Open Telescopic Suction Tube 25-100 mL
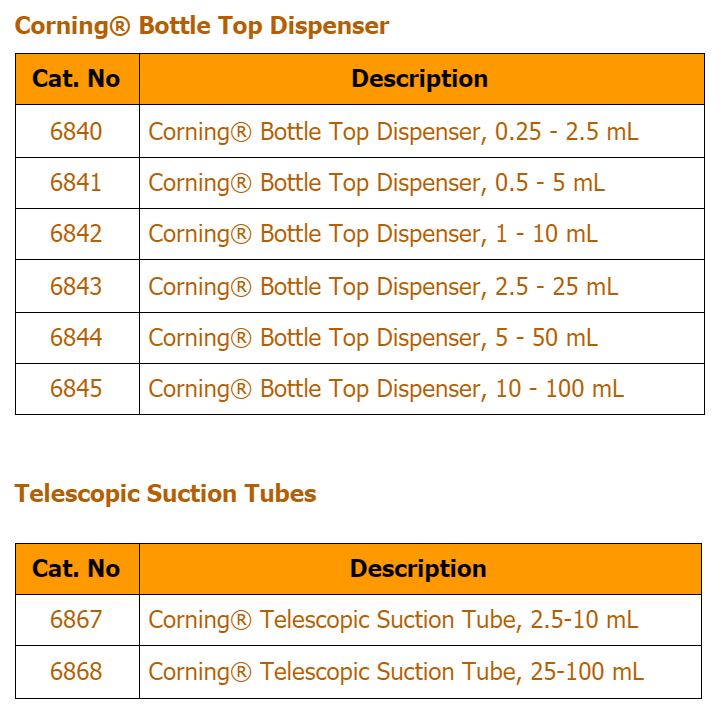Image resolution: width=727 pixels, height=717 pixels. pos(396,672)
